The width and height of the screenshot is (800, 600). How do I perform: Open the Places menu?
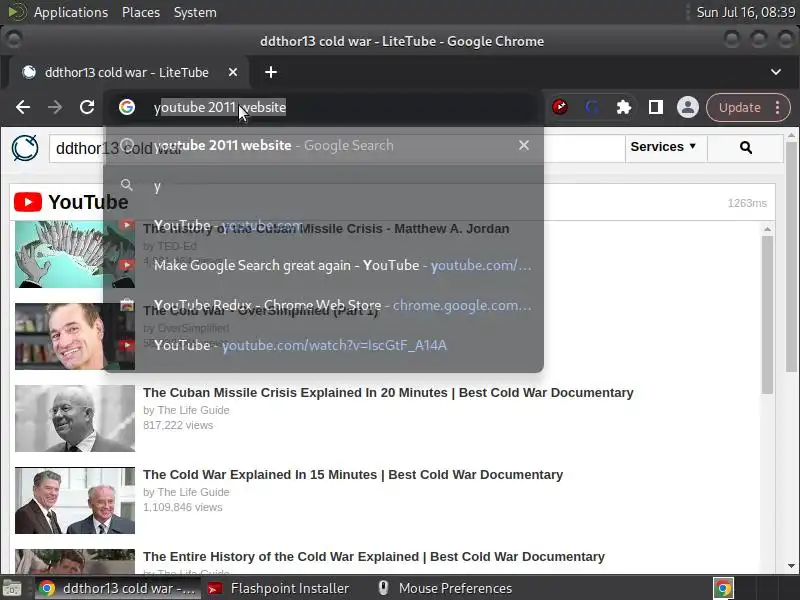click(141, 12)
